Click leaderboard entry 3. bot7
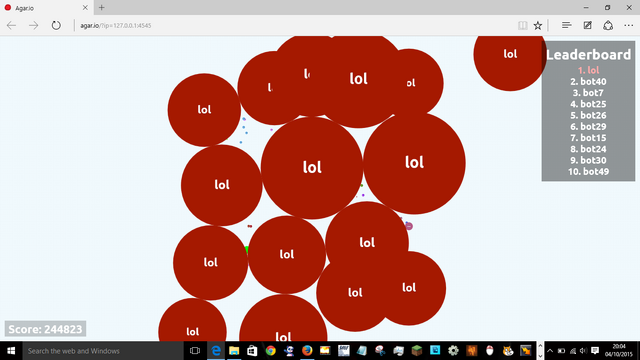This screenshot has height=360, width=640. 589,93
